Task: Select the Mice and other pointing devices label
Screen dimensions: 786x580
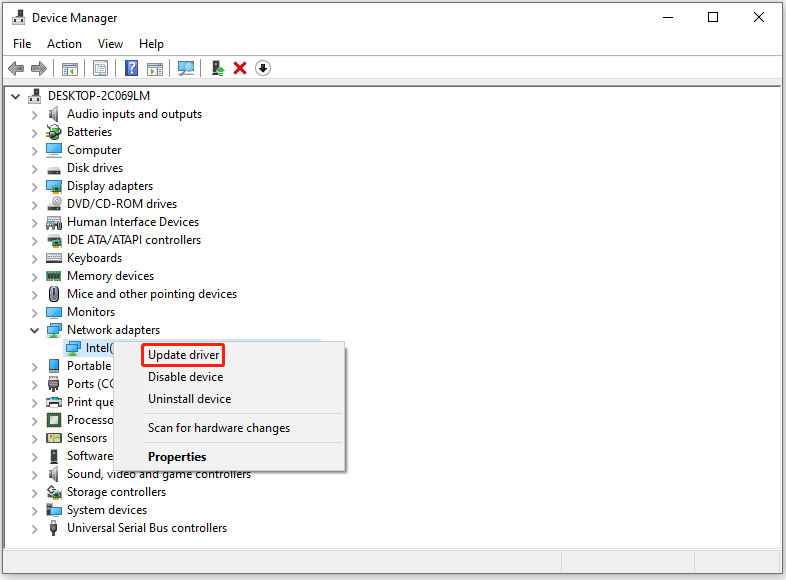Action: tap(152, 294)
